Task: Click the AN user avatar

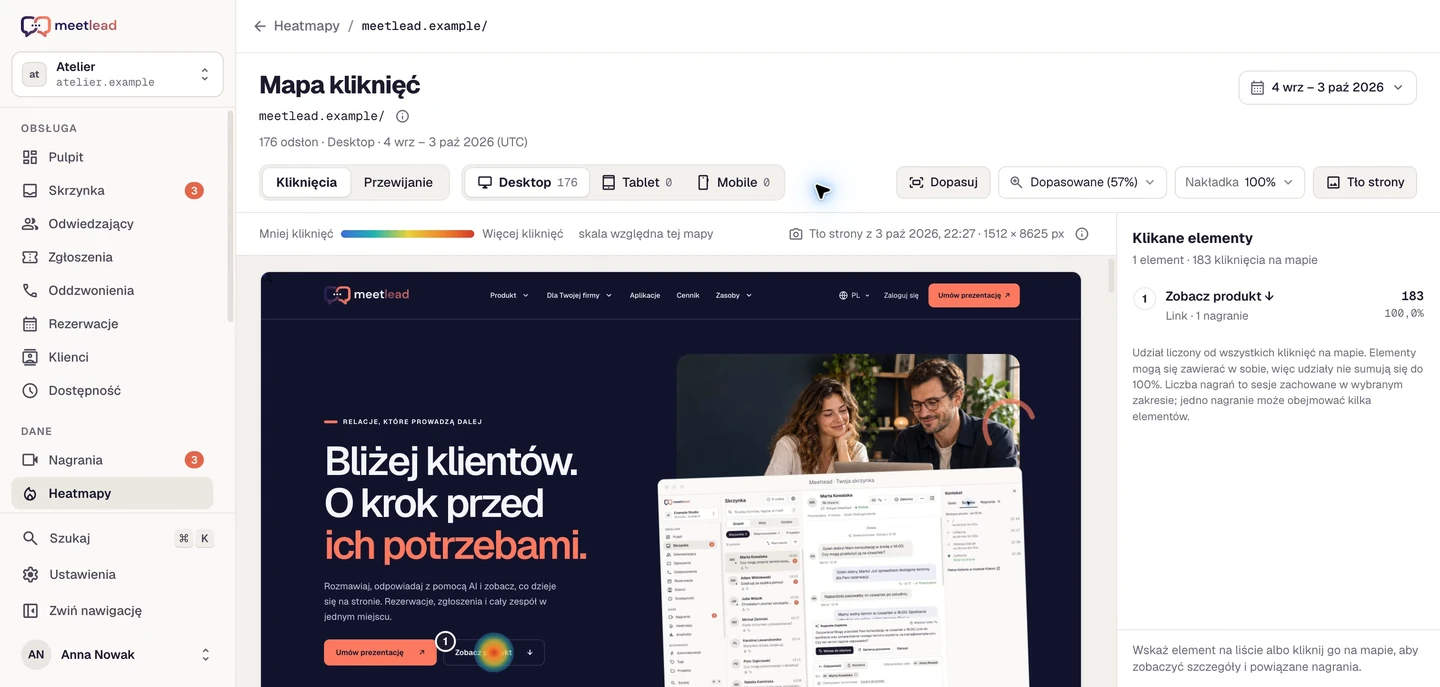Action: [36, 655]
